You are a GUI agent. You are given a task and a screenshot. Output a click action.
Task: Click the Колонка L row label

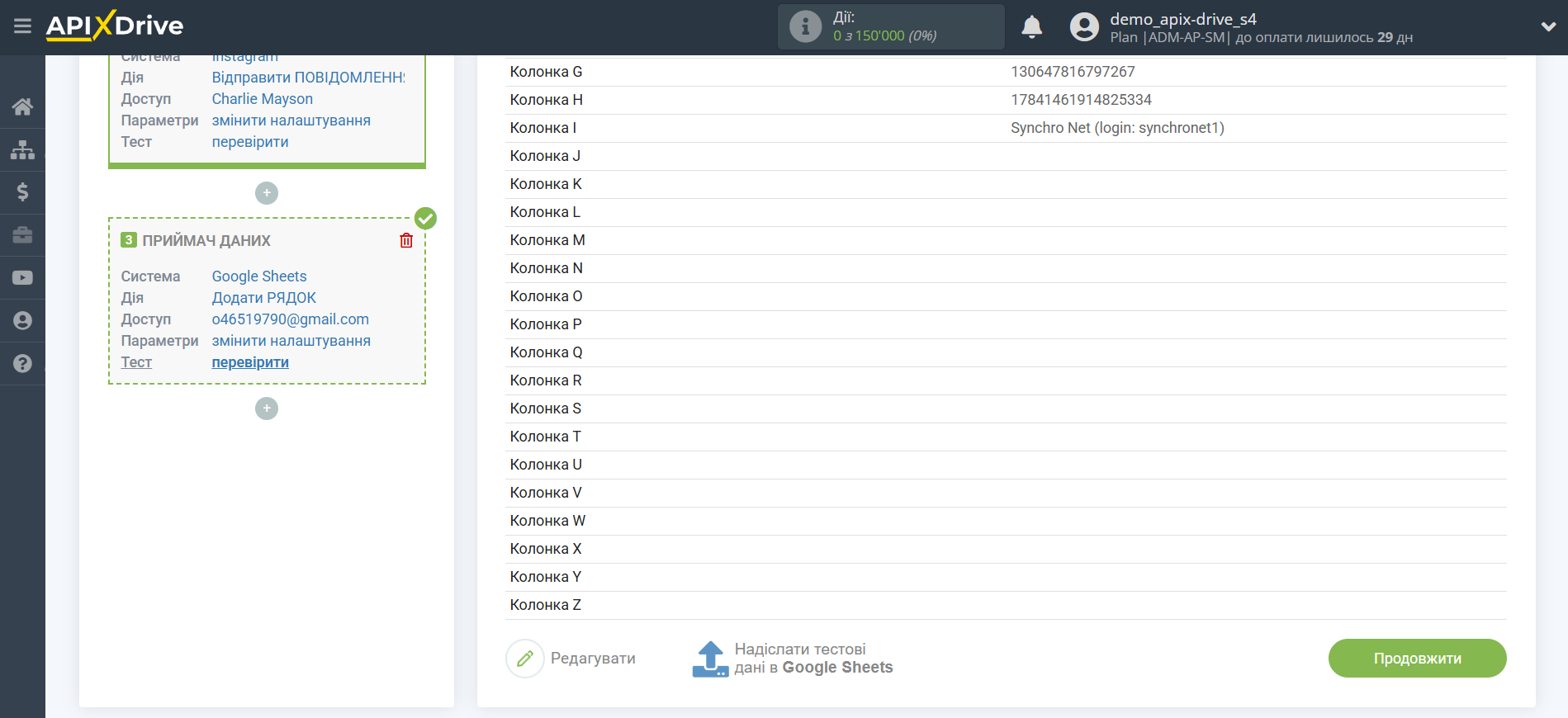tap(545, 212)
